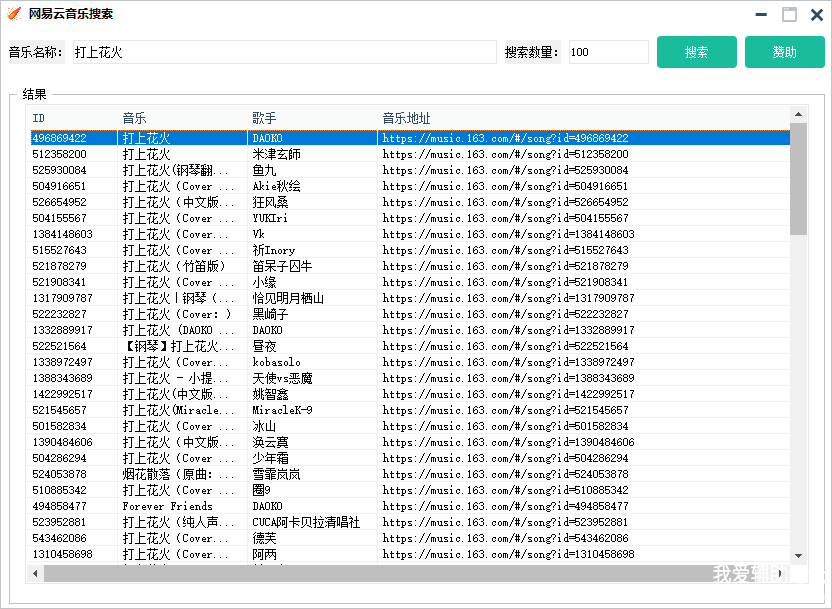This screenshot has width=832, height=609.
Task: Select the row by singer 黑崎子
Action: [x=410, y=314]
